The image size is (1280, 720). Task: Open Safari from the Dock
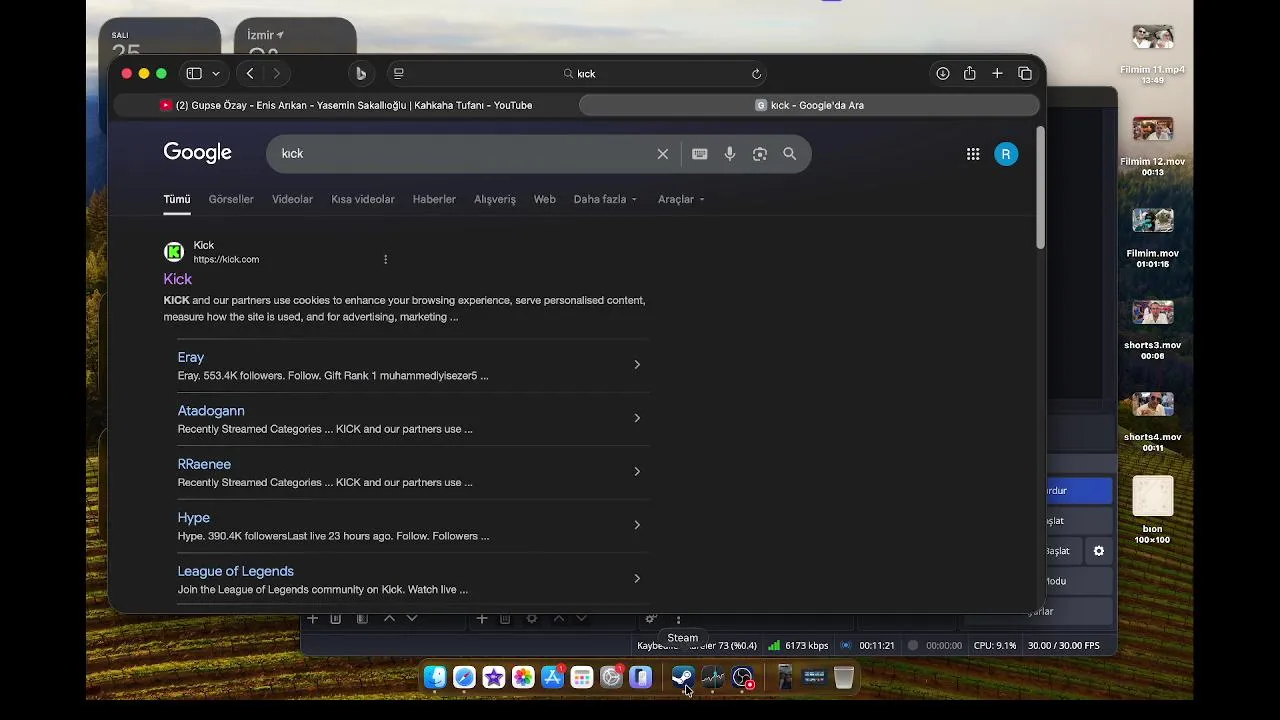coord(464,678)
